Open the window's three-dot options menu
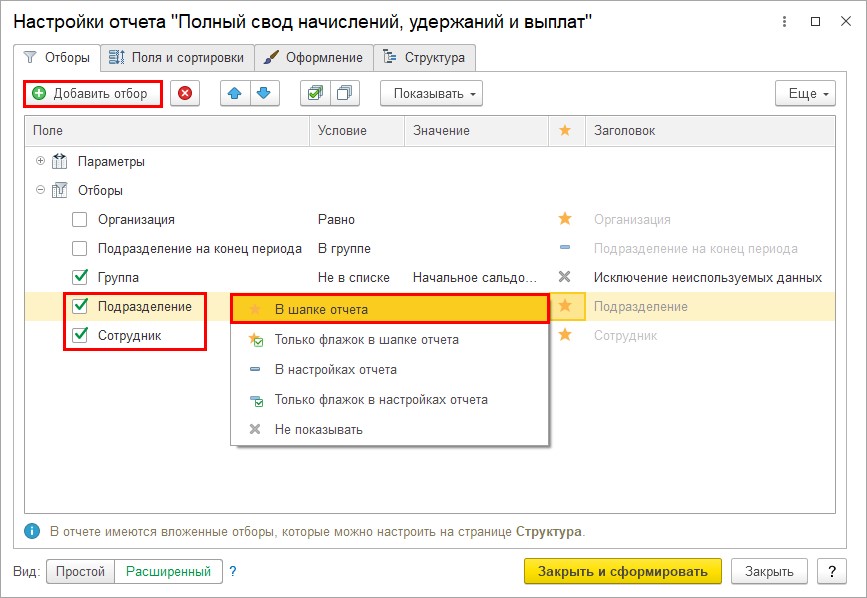This screenshot has width=867, height=598. (x=784, y=22)
